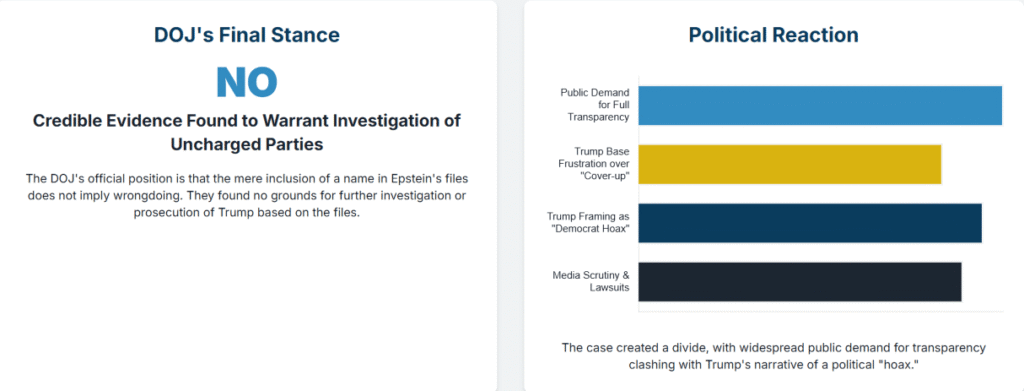Click the bar chart's bottom axis line
Viewport: 1024px width, 391px height.
(820, 311)
